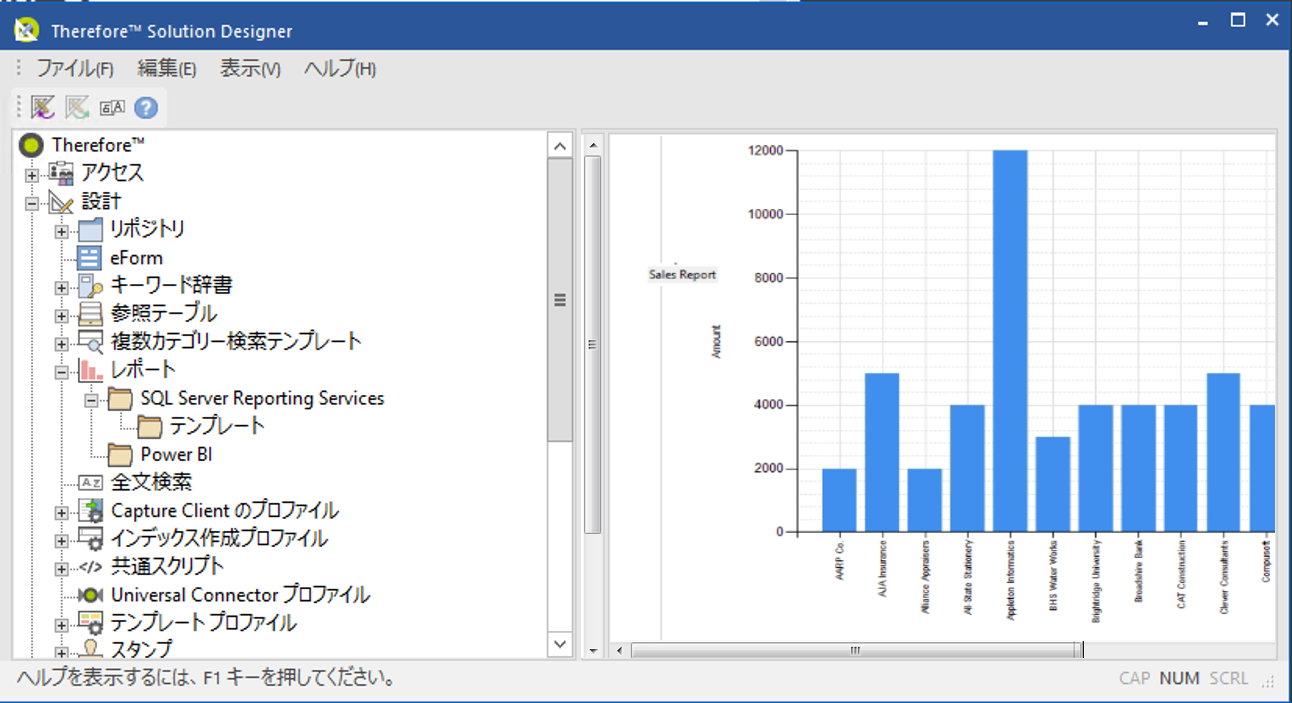
Task: Click the Capture Client のプロファイル icon
Action: [90, 510]
